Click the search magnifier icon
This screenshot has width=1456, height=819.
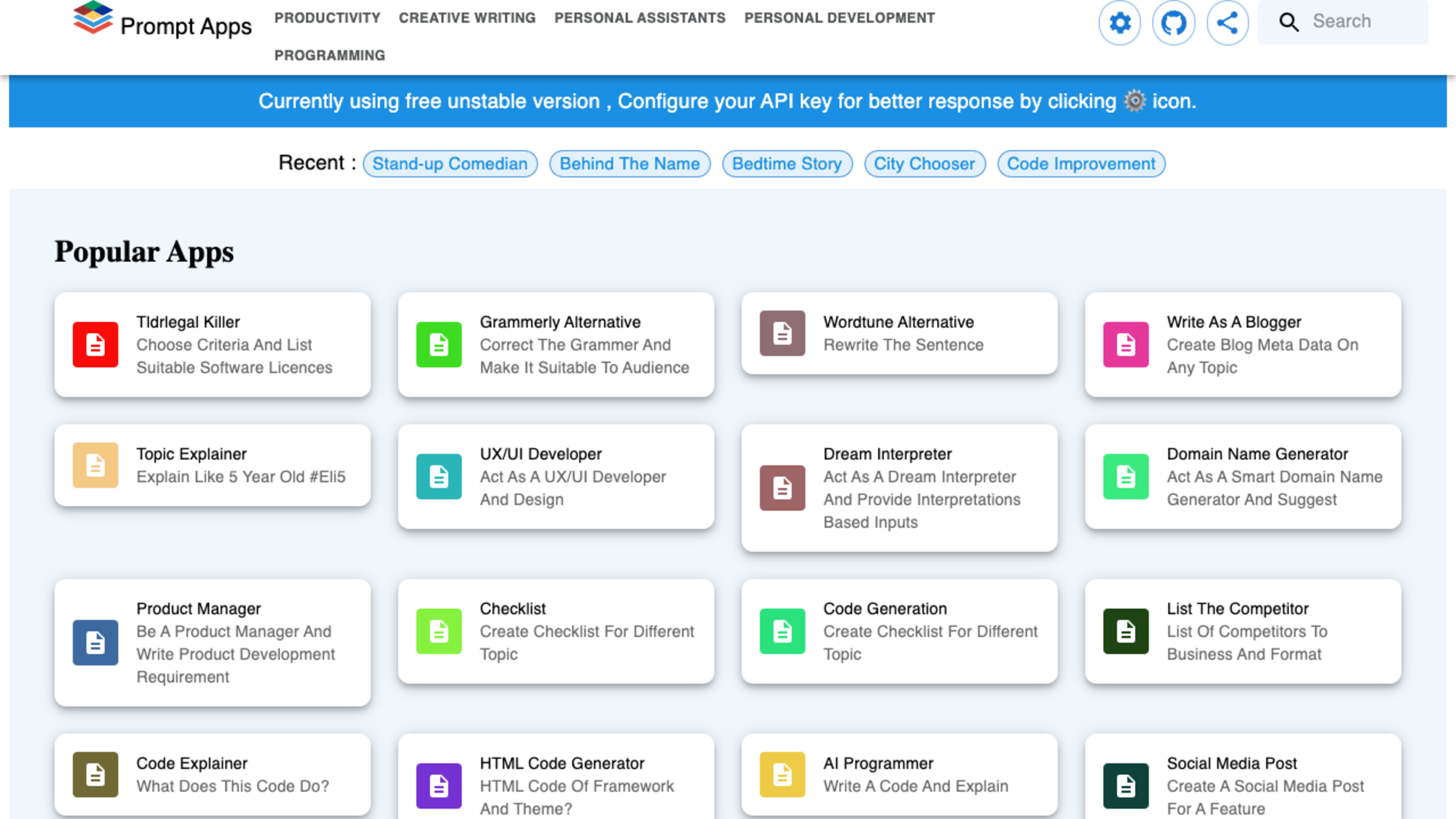coord(1289,22)
